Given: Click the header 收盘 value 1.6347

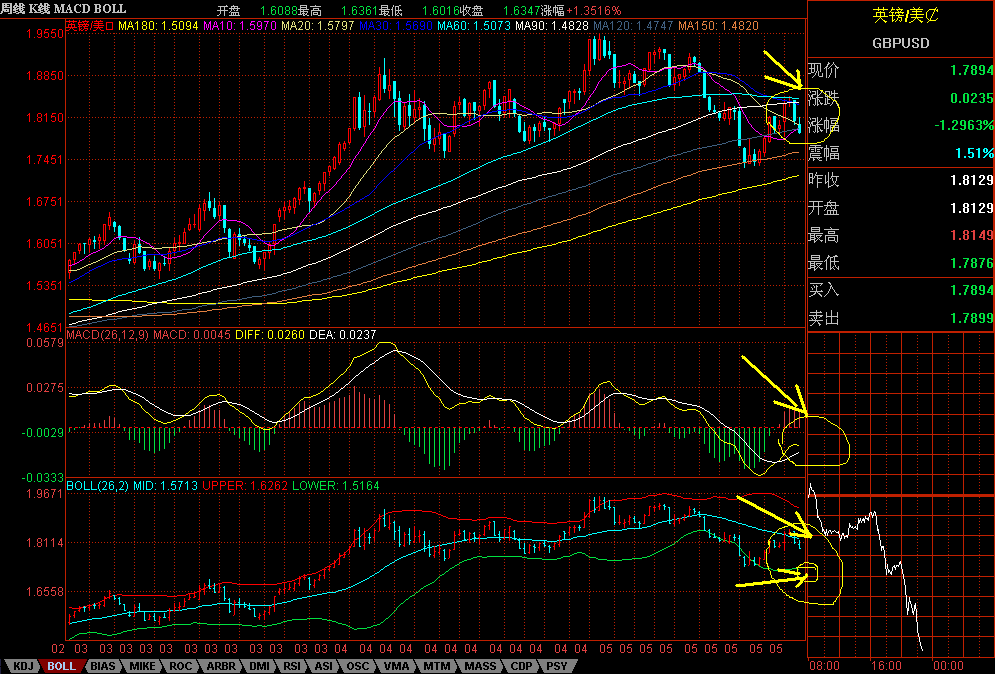Looking at the screenshot, I should tap(522, 11).
